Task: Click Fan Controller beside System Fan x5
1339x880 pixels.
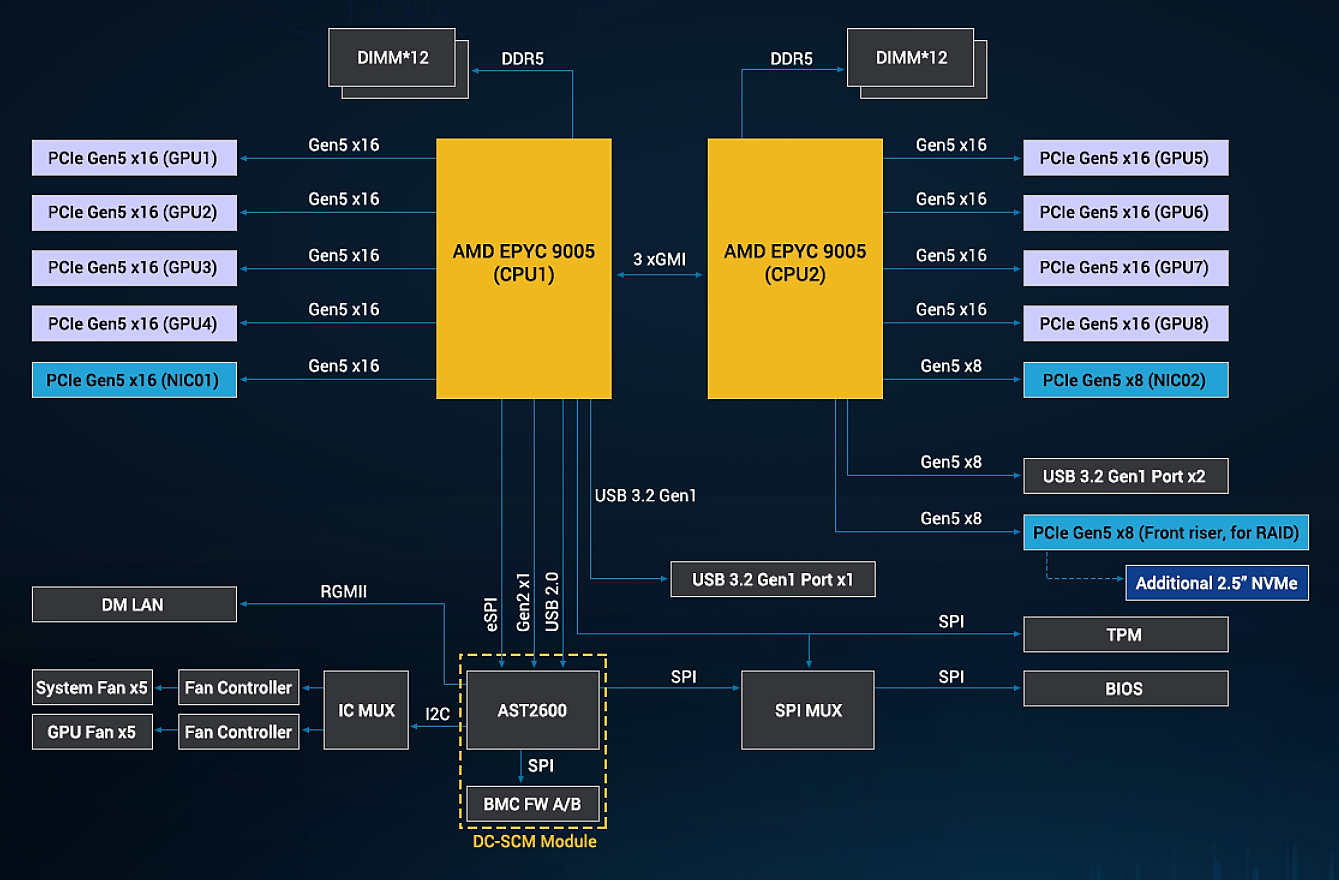Action: click(239, 688)
